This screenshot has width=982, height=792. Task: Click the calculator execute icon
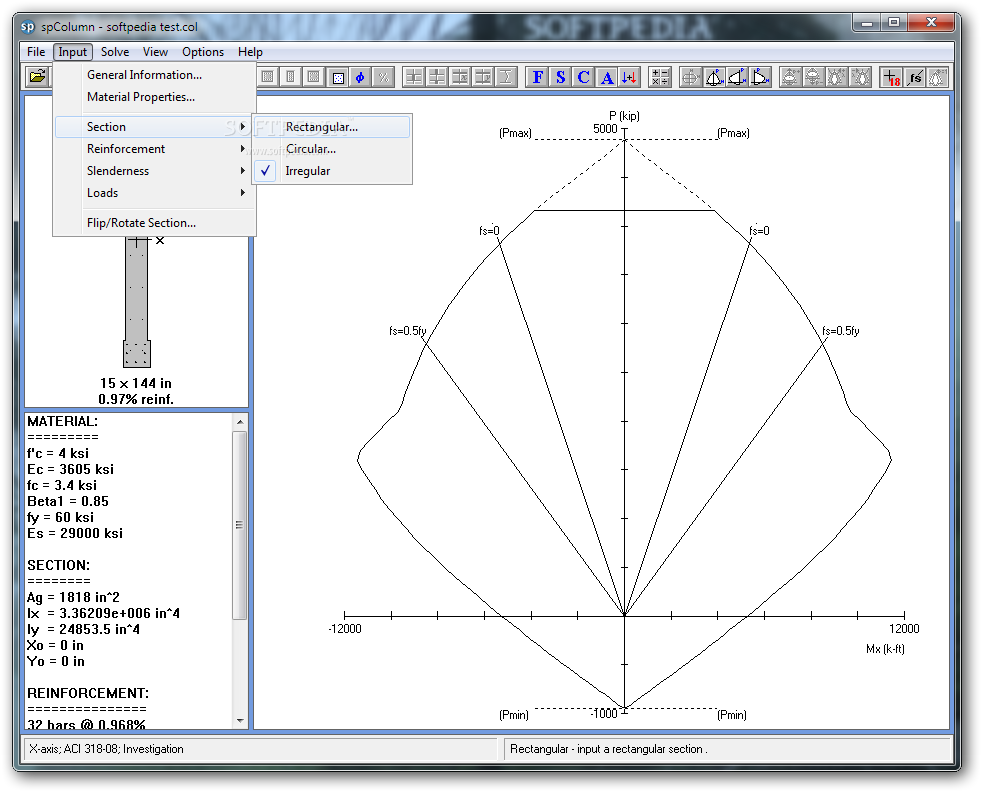pyautogui.click(x=660, y=77)
